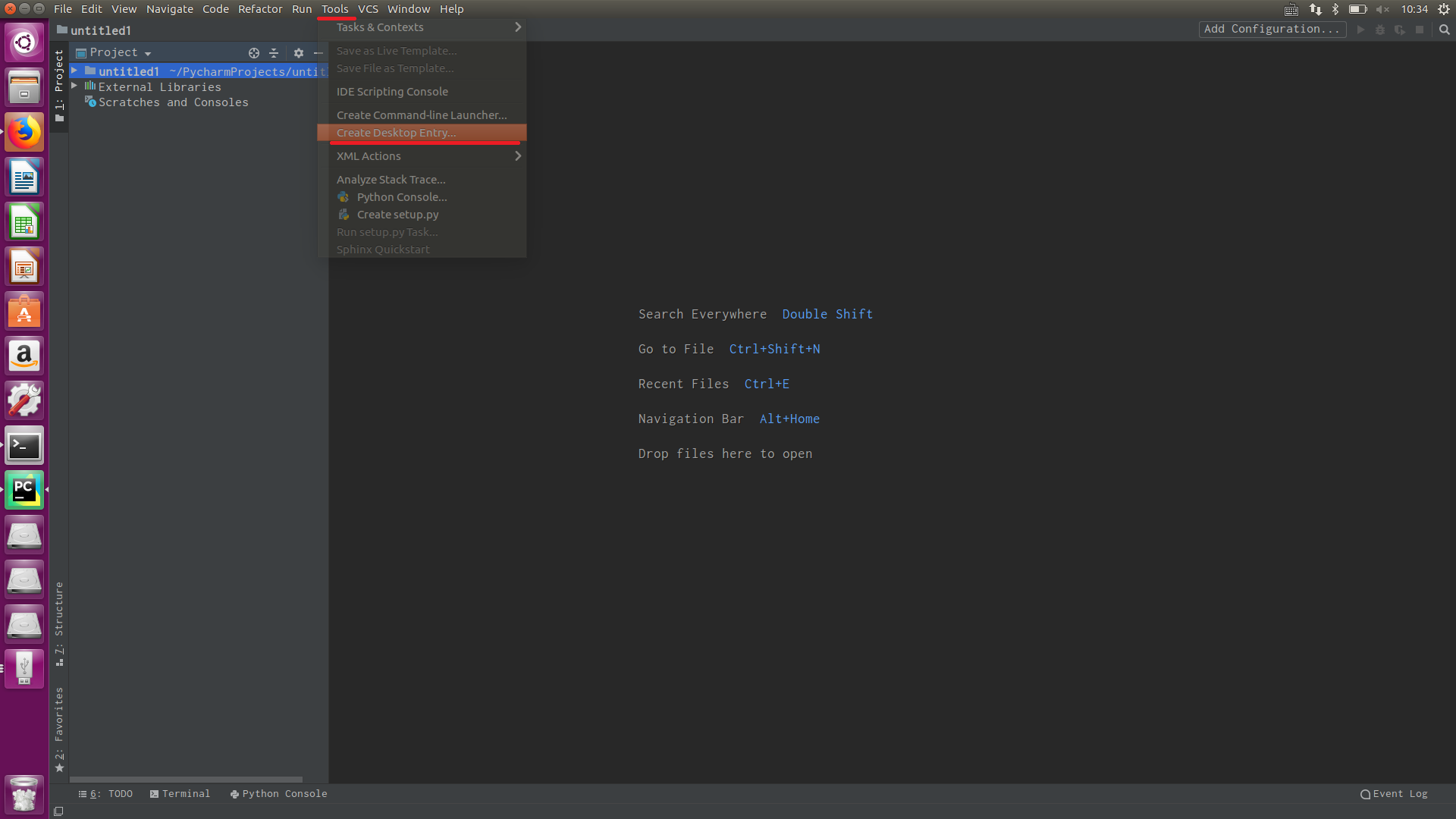Click the Search Everywhere magnifier icon
1456x819 pixels.
point(1444,30)
